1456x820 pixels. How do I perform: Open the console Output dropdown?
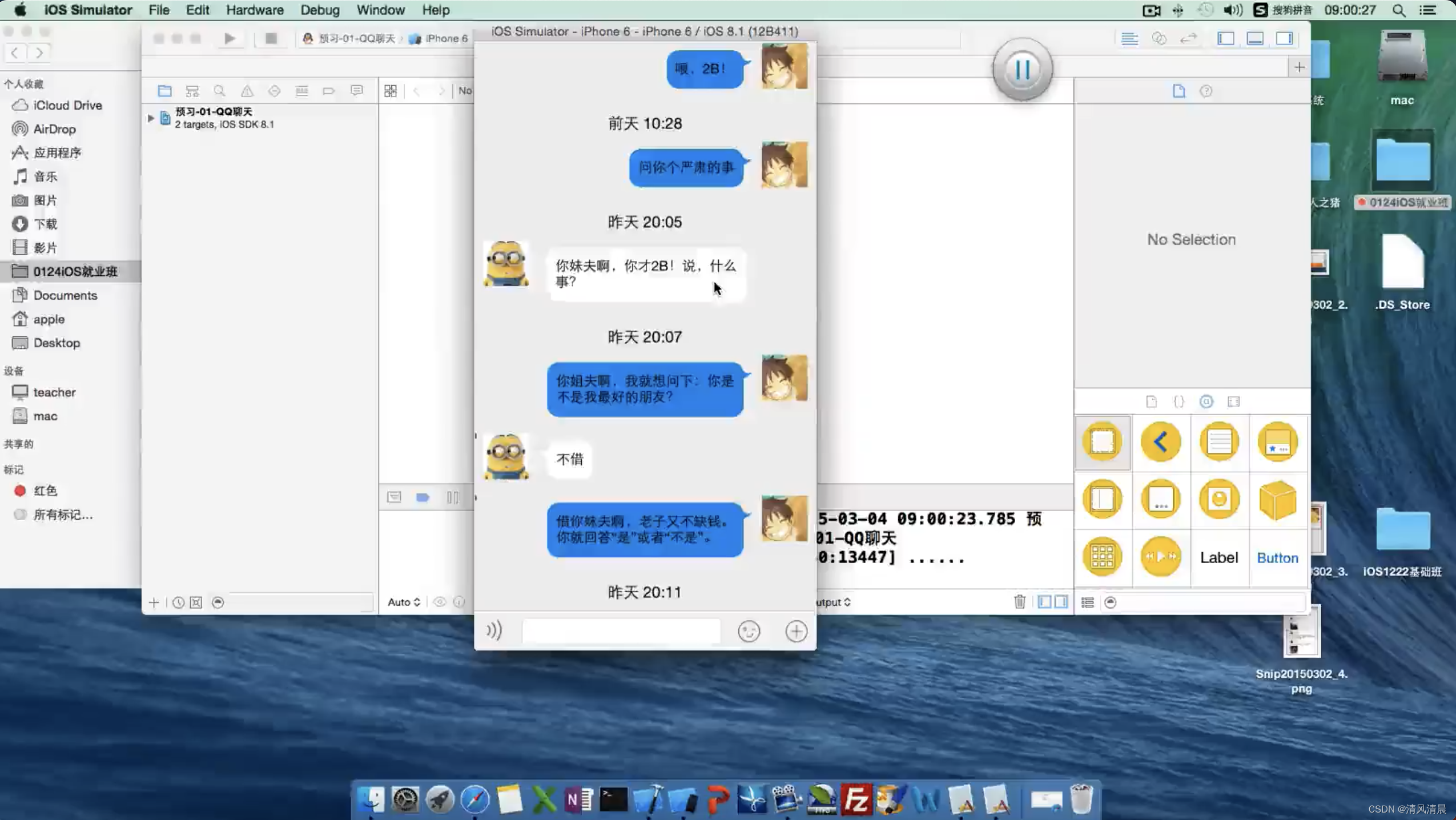pos(833,602)
